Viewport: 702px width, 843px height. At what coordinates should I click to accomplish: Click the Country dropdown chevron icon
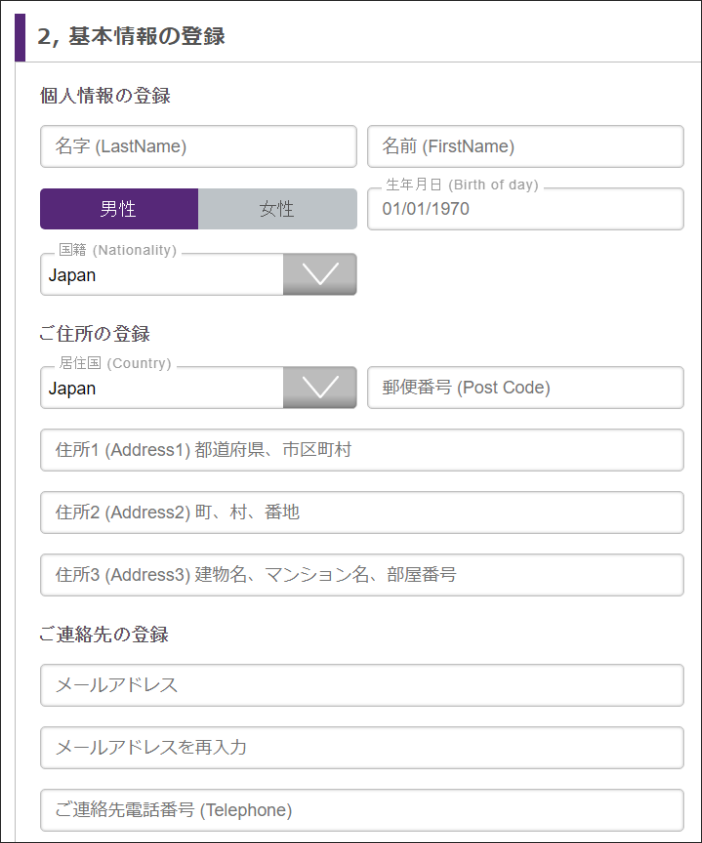(x=320, y=388)
